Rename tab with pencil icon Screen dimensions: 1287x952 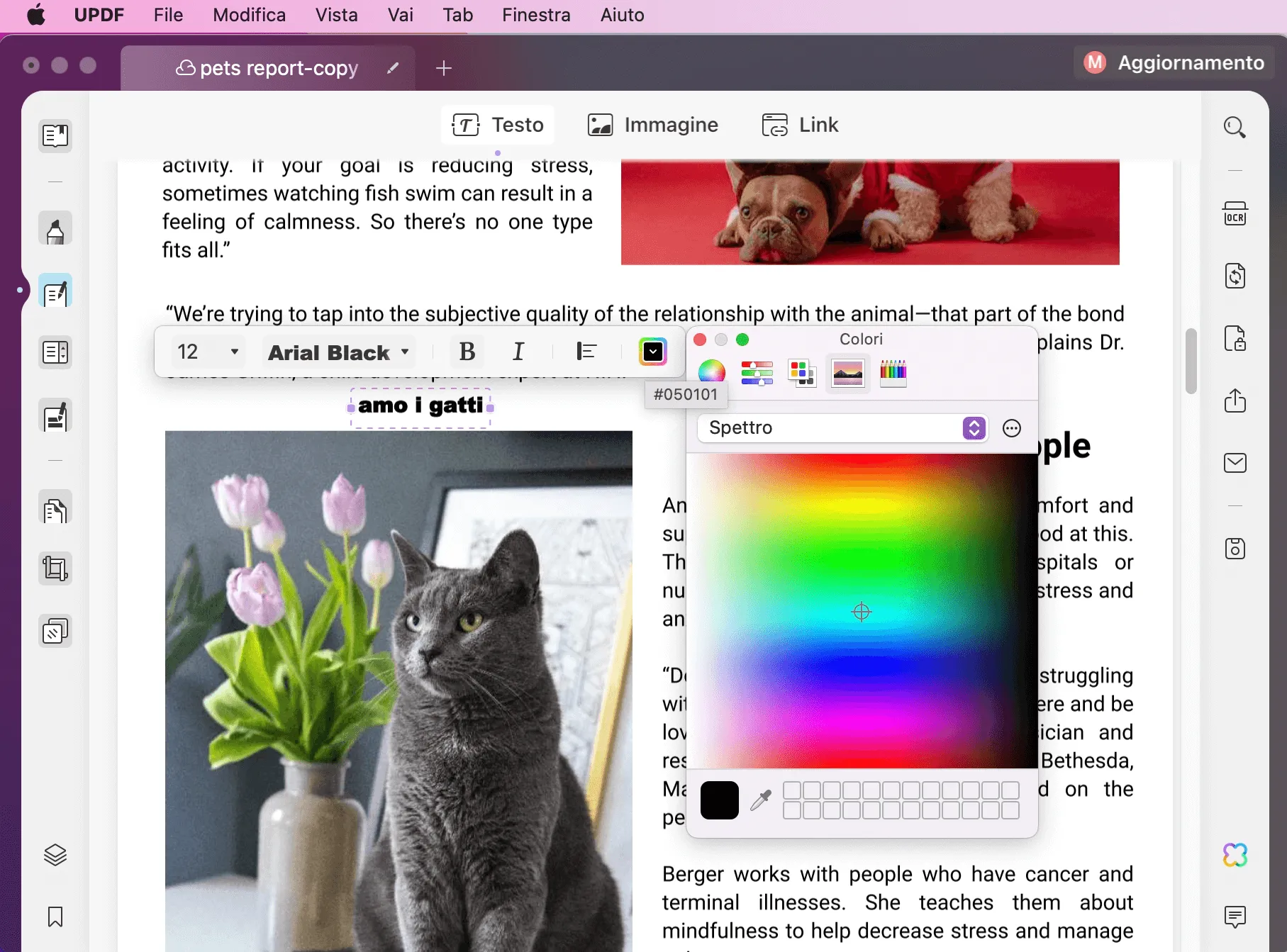click(393, 68)
